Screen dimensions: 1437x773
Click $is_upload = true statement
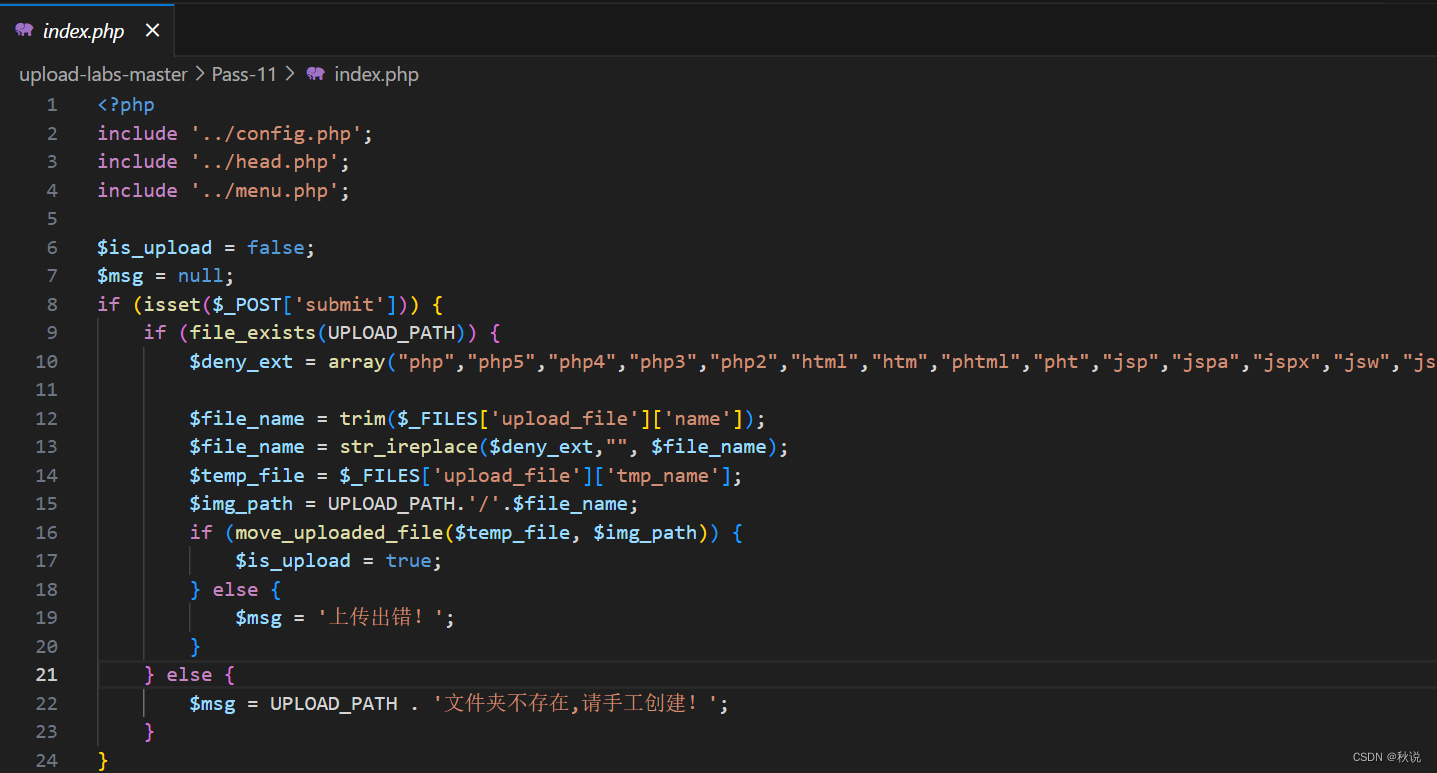[x=339, y=561]
